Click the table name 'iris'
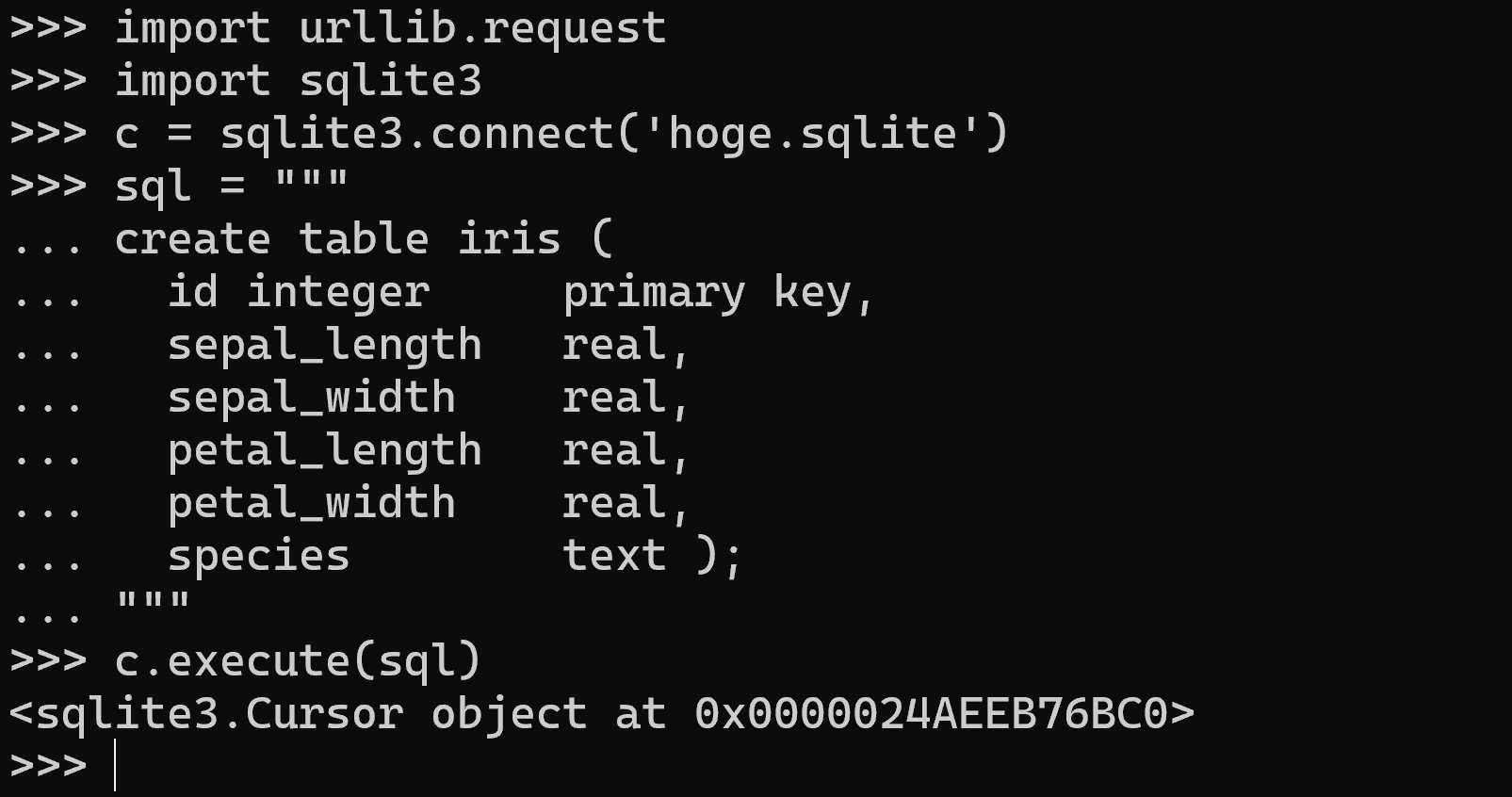Screen dimensions: 1512x797 [x=509, y=239]
